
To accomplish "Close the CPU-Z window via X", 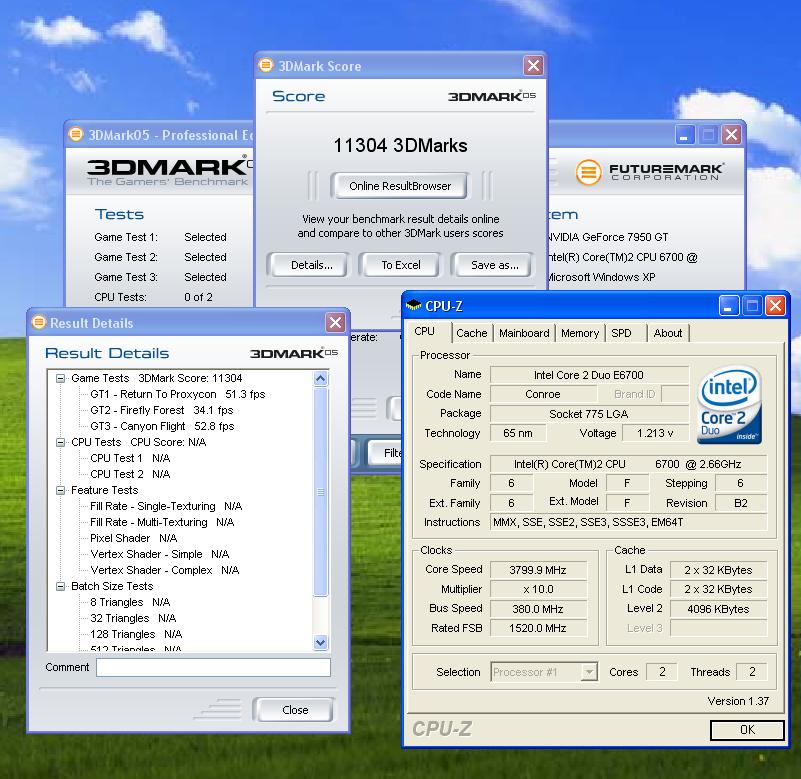I will point(775,305).
